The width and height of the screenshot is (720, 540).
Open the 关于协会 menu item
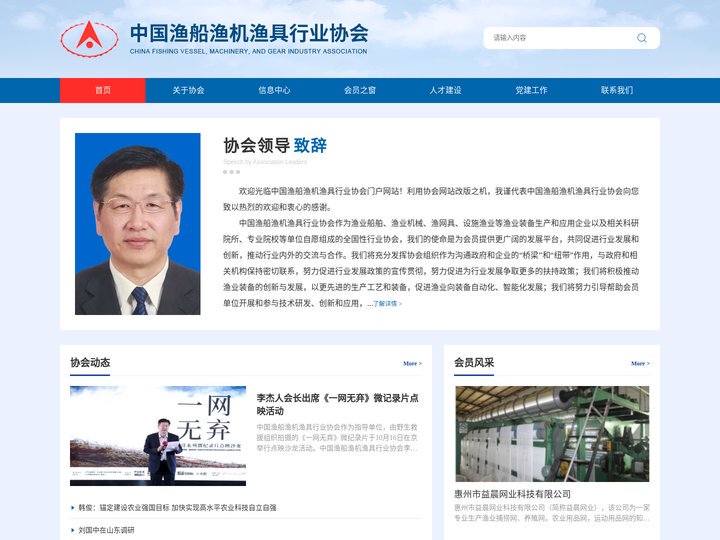coord(188,90)
